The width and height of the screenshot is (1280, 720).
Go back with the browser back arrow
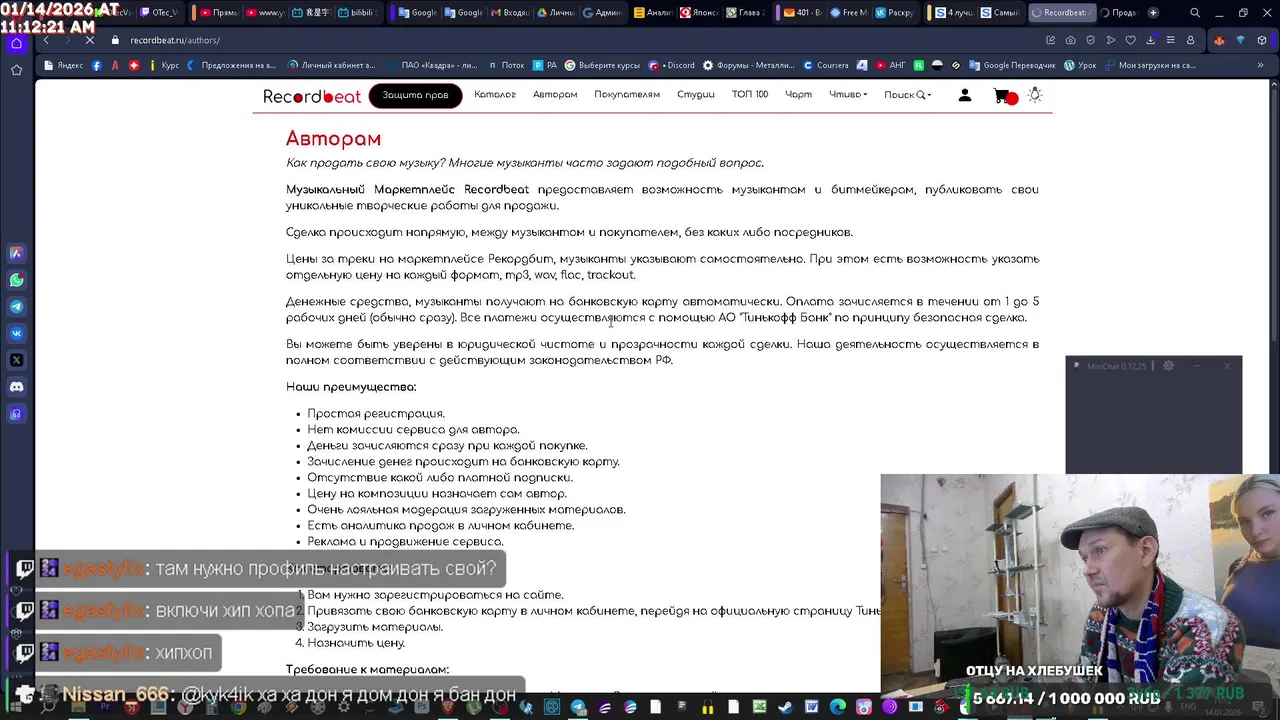(46, 40)
